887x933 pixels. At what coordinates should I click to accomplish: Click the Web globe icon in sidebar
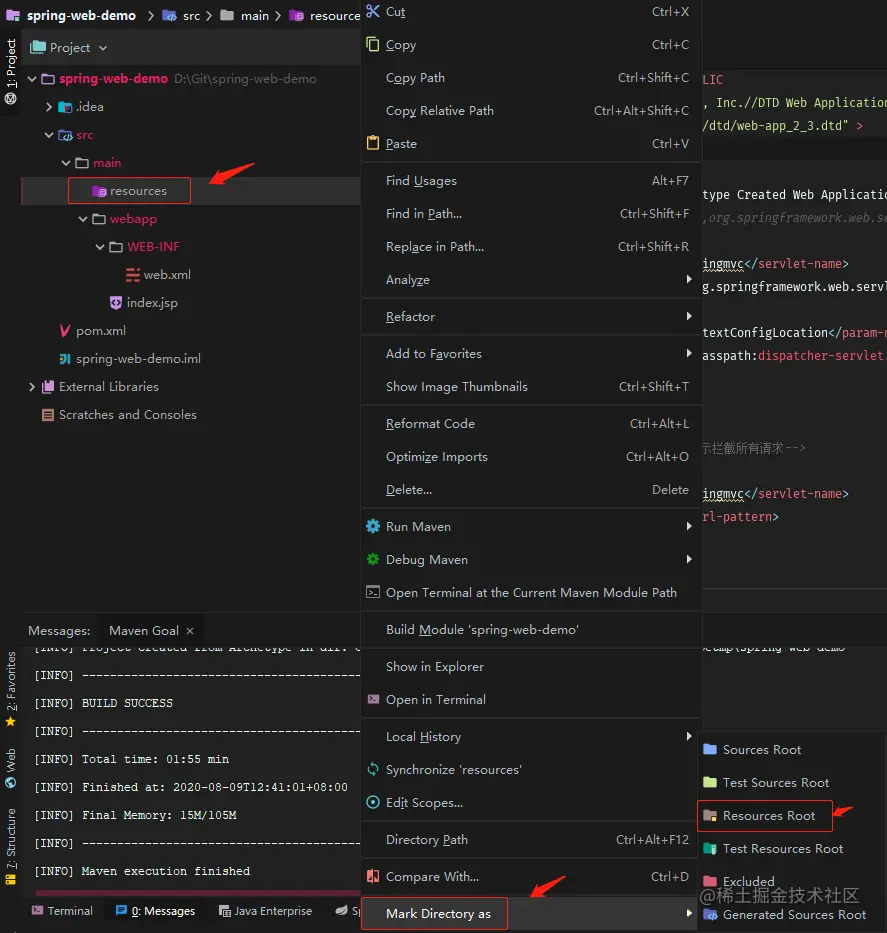click(x=10, y=782)
